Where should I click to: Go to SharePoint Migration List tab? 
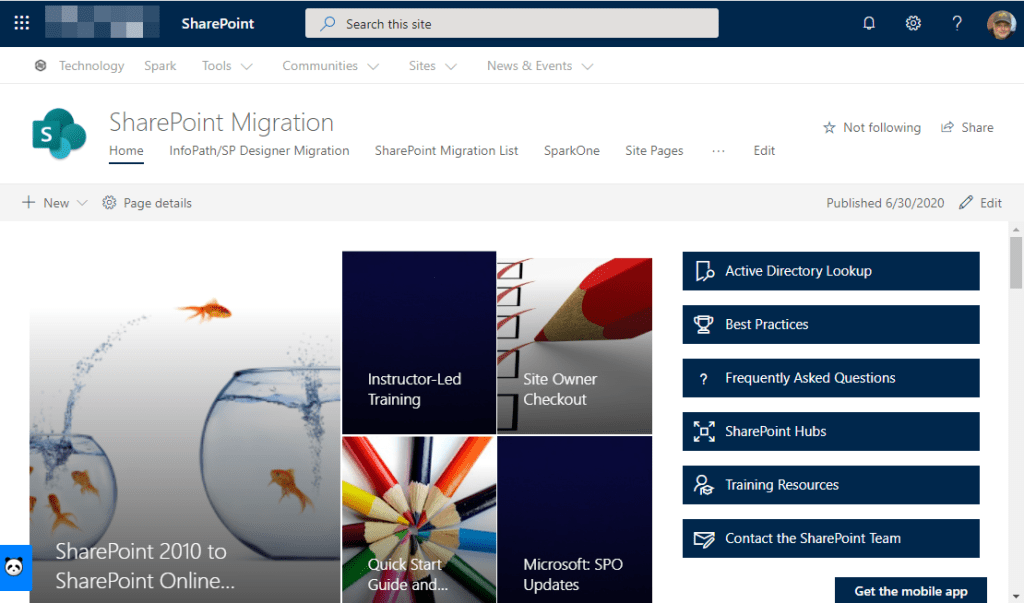tap(446, 151)
